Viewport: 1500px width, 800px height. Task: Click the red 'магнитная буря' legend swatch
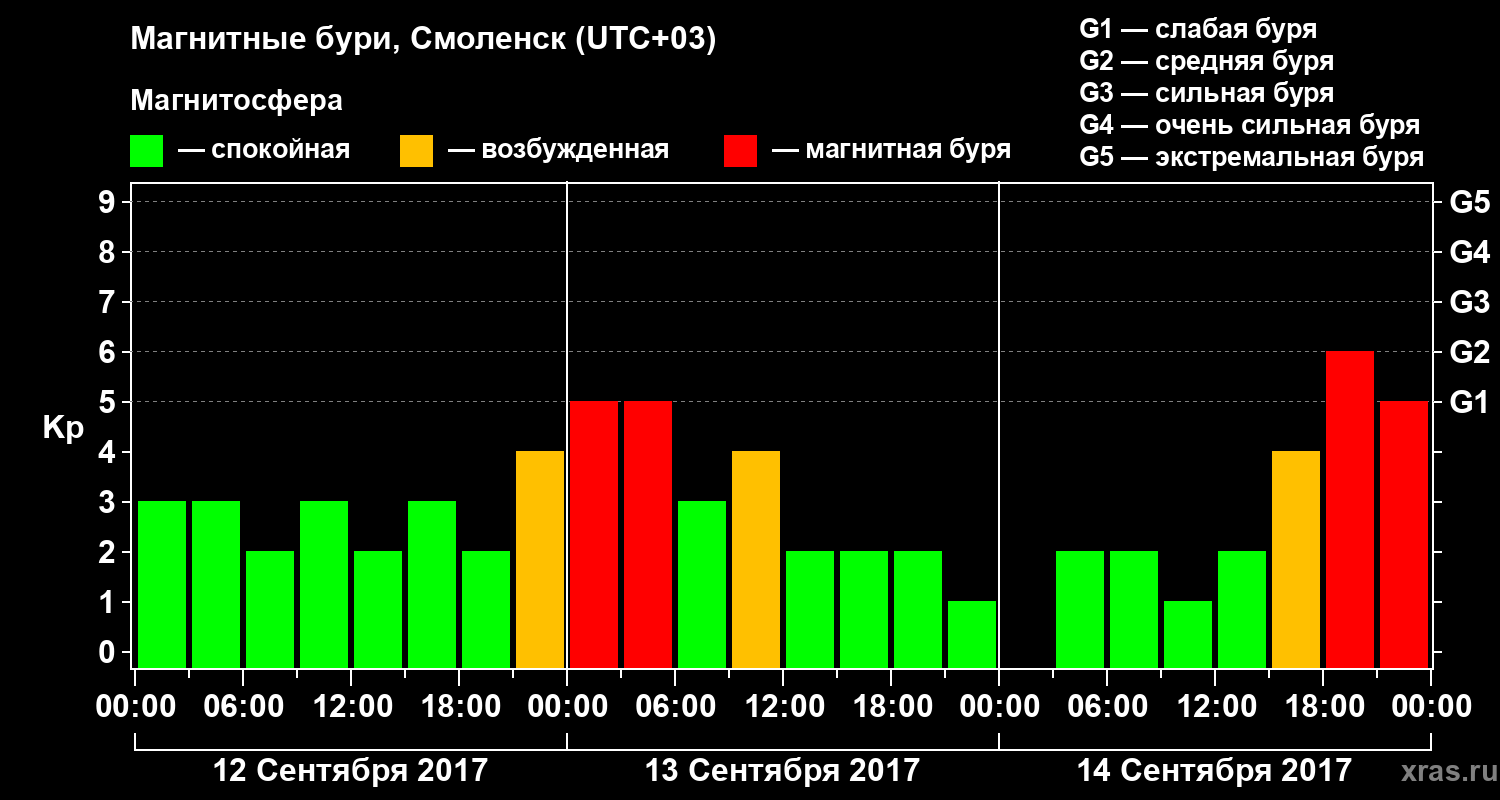(x=740, y=151)
